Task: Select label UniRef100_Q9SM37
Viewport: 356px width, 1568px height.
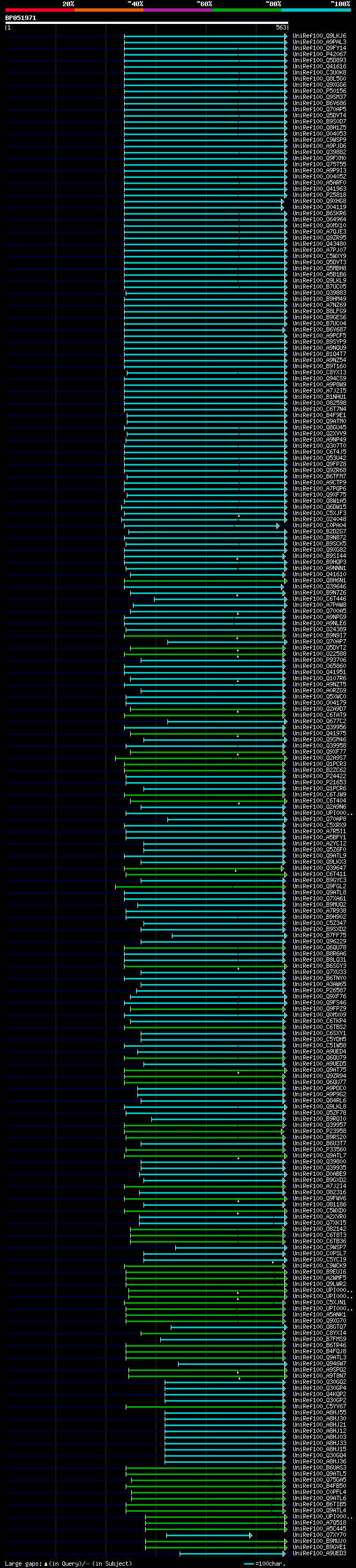Action: pyautogui.click(x=319, y=97)
